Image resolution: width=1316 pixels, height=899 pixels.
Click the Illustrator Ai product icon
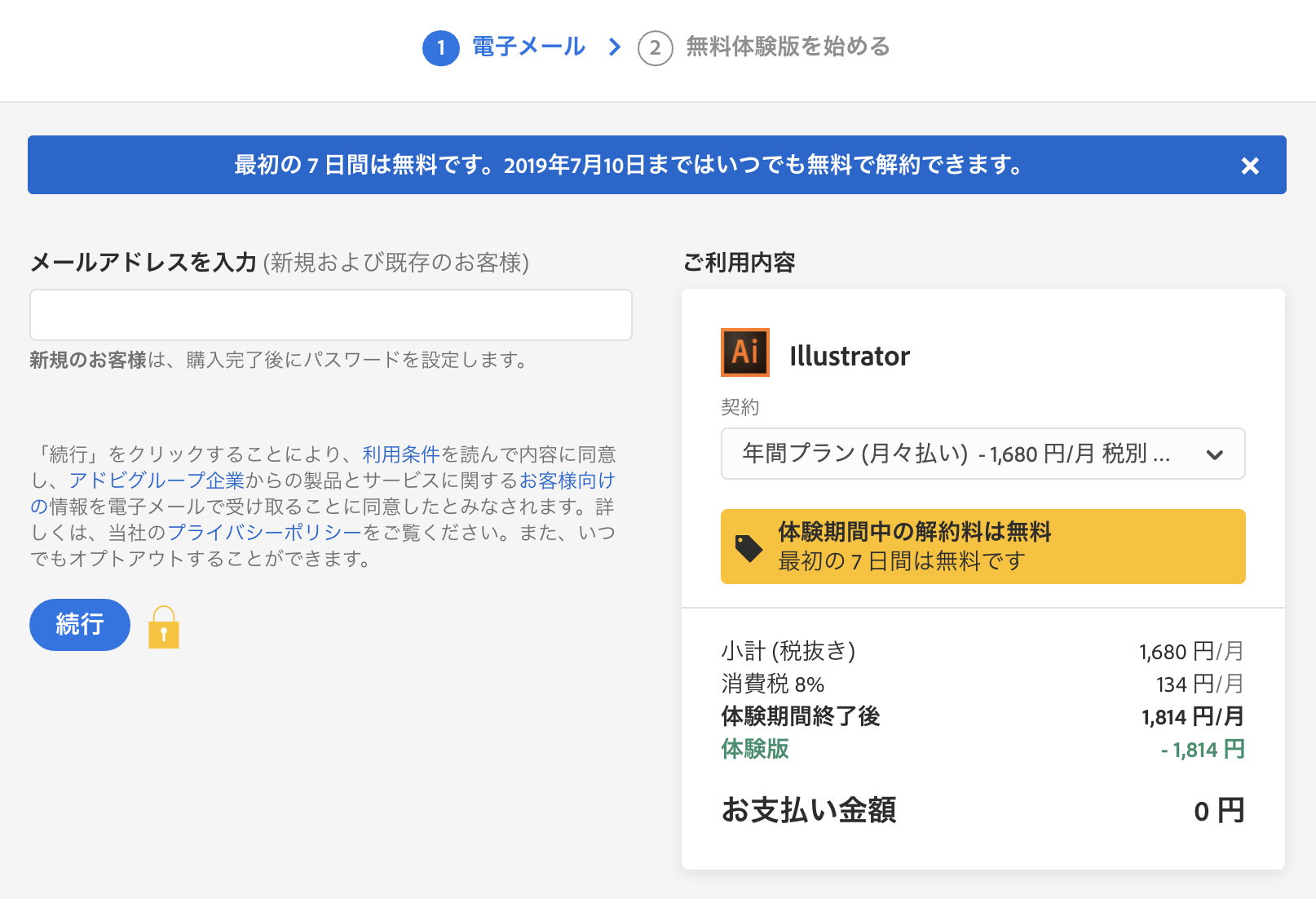click(744, 352)
